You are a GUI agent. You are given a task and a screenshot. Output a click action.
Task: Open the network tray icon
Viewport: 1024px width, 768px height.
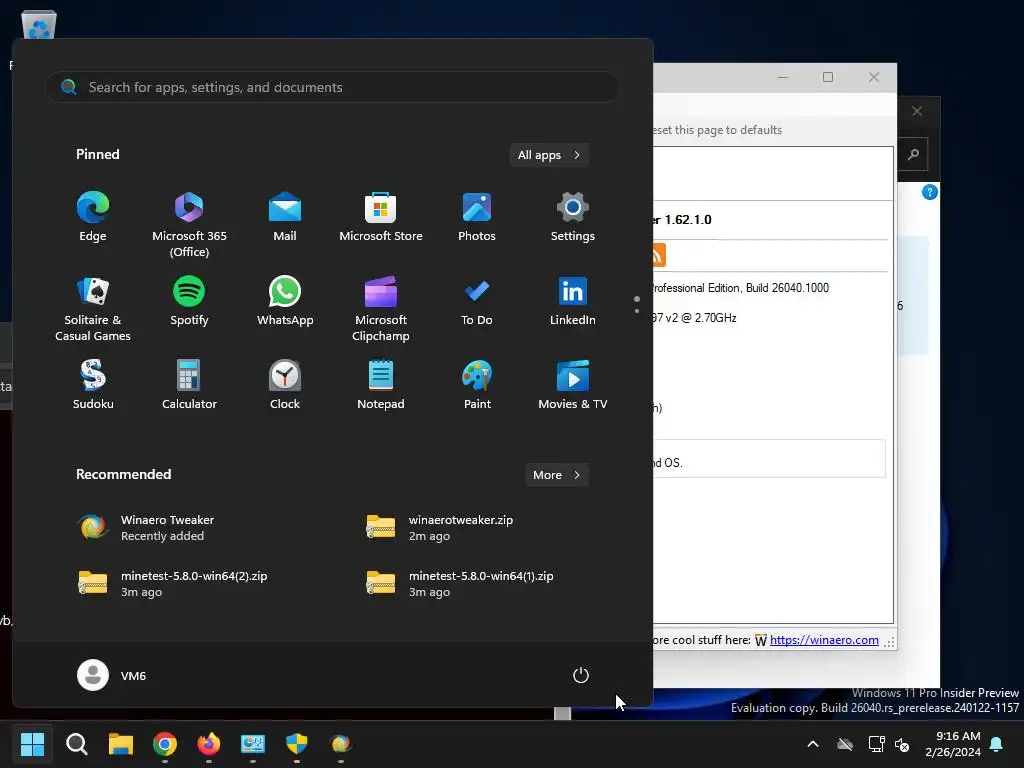[x=876, y=744]
